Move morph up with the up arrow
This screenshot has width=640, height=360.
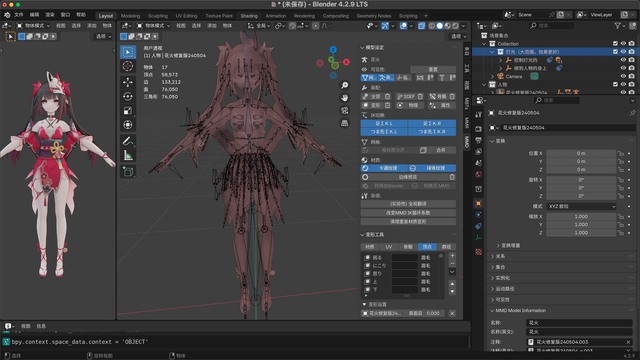(452, 284)
